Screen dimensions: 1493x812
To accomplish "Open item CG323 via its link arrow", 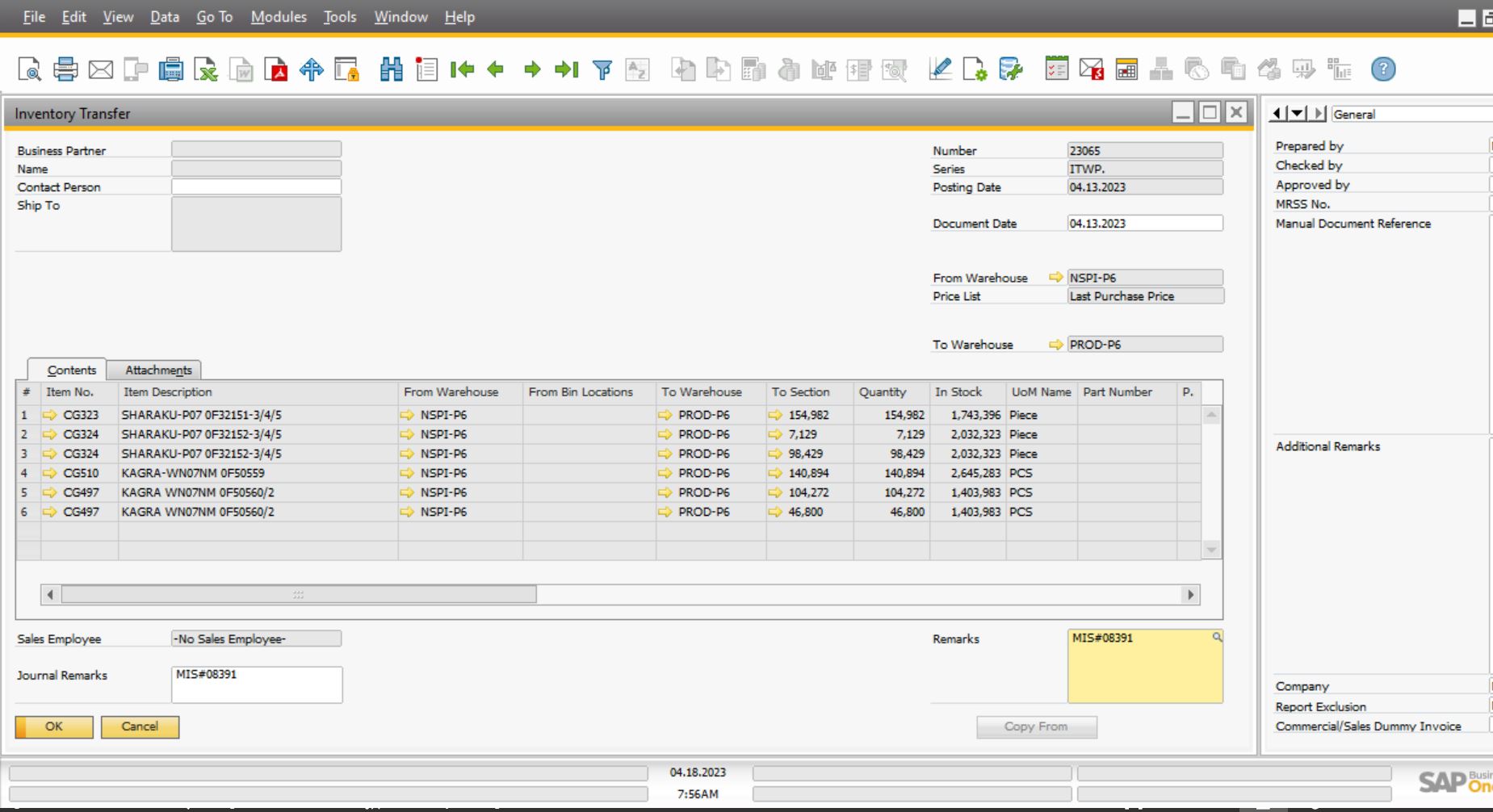I will point(50,415).
